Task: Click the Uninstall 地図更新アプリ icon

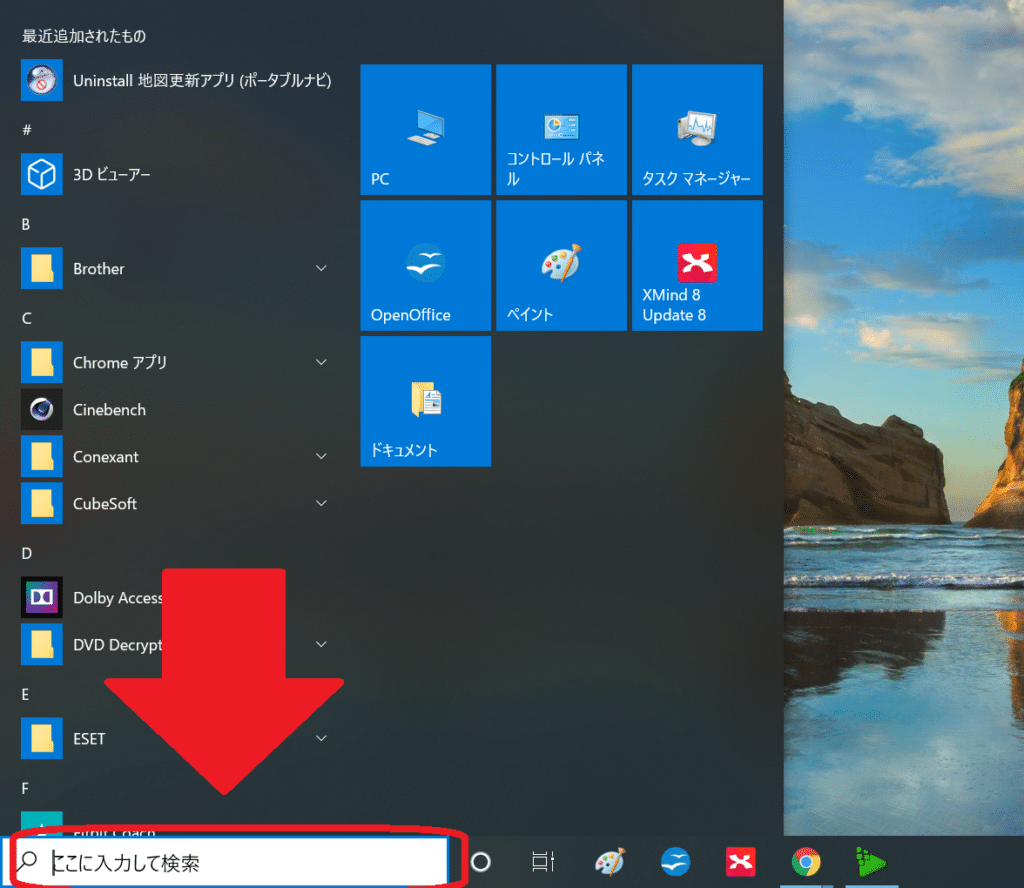Action: click(x=42, y=80)
